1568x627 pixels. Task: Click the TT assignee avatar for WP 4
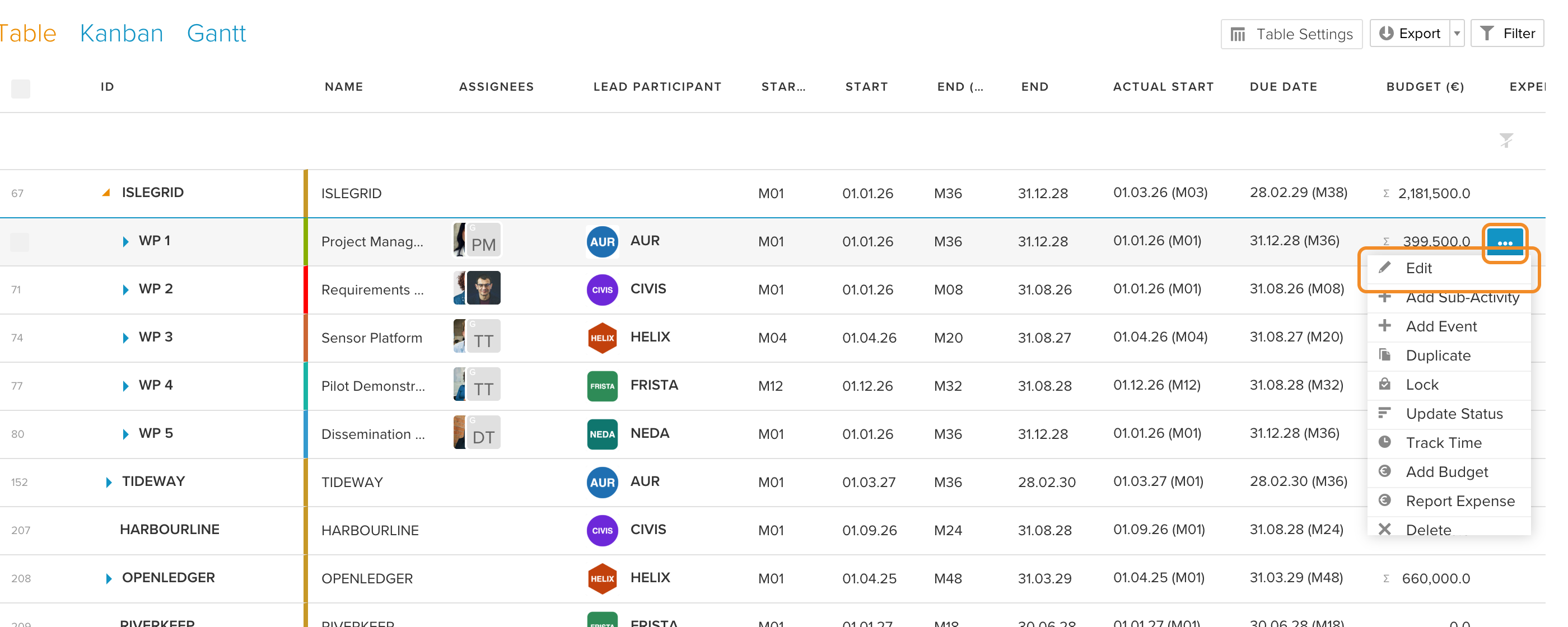(x=483, y=384)
